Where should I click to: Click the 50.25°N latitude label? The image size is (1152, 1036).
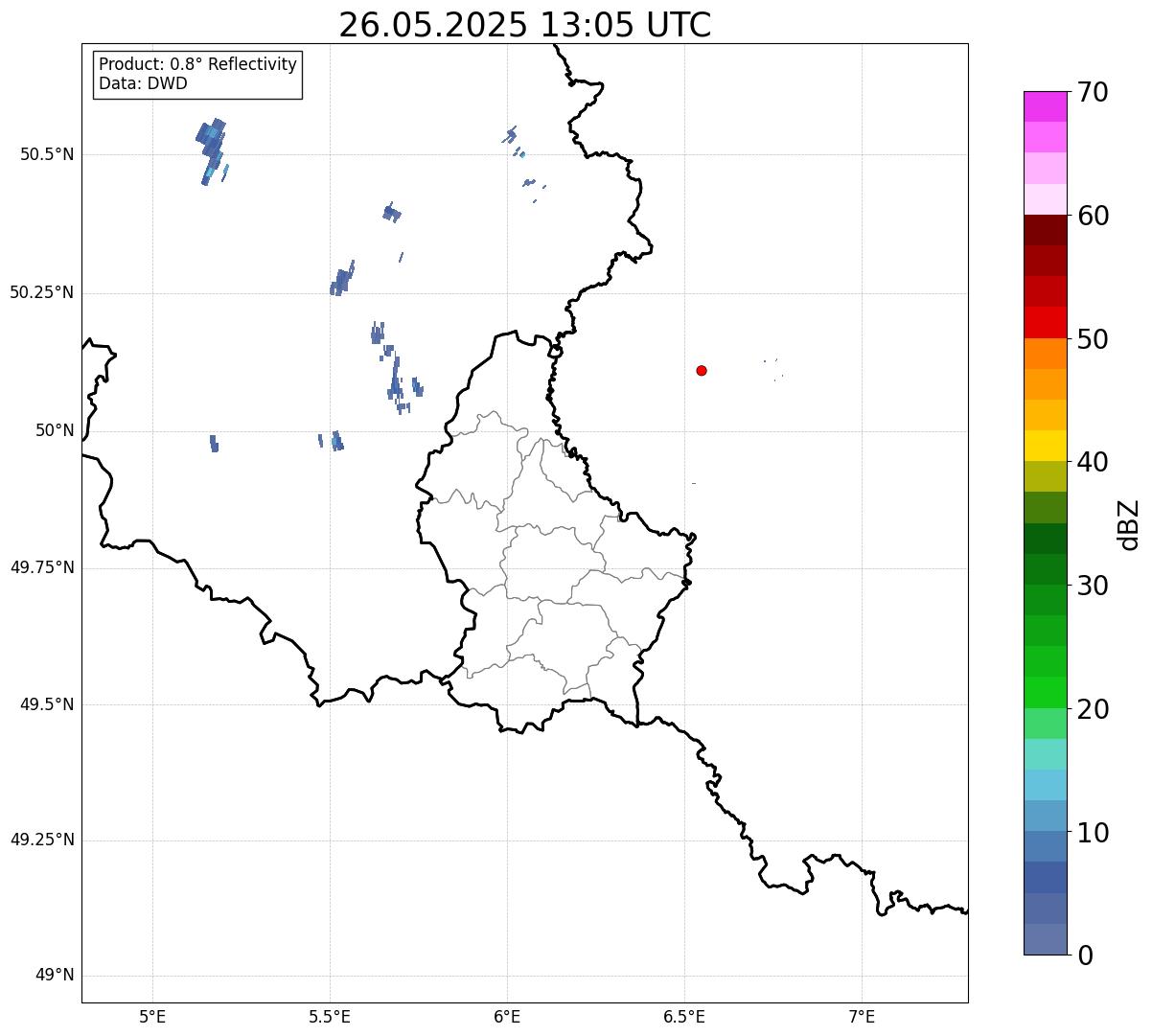(x=42, y=292)
